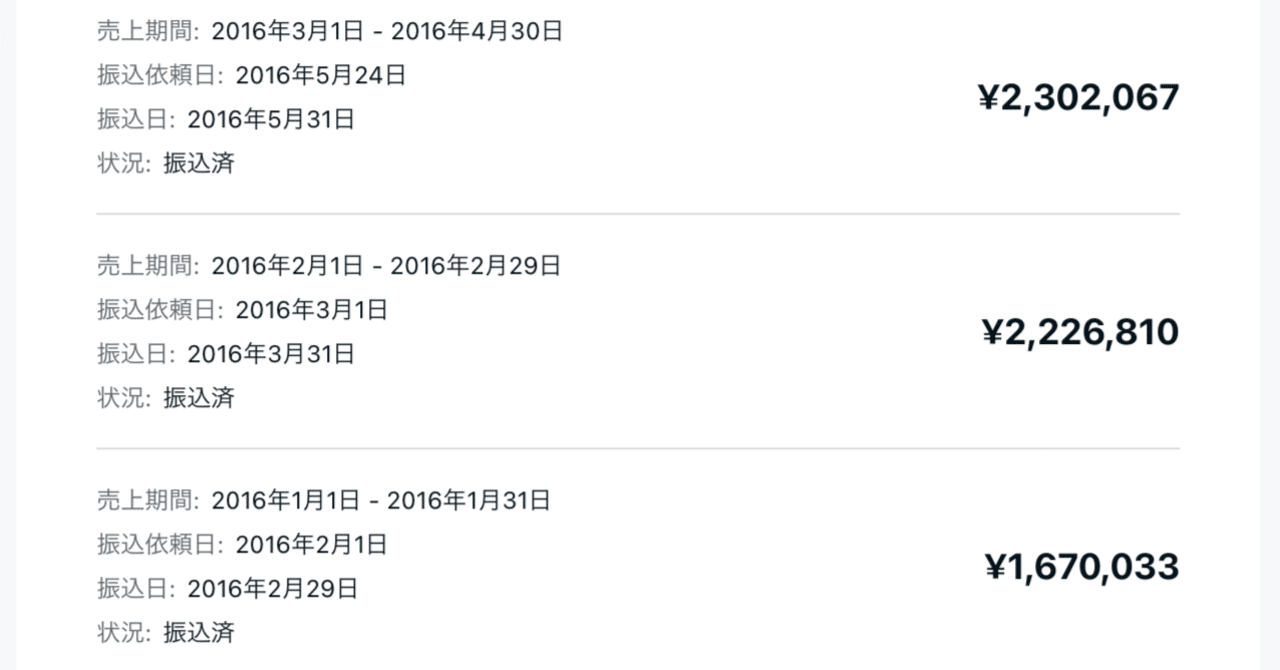Select the ¥2,226,810 payout amount
Screen dimensions: 1280x670
click(x=1080, y=332)
